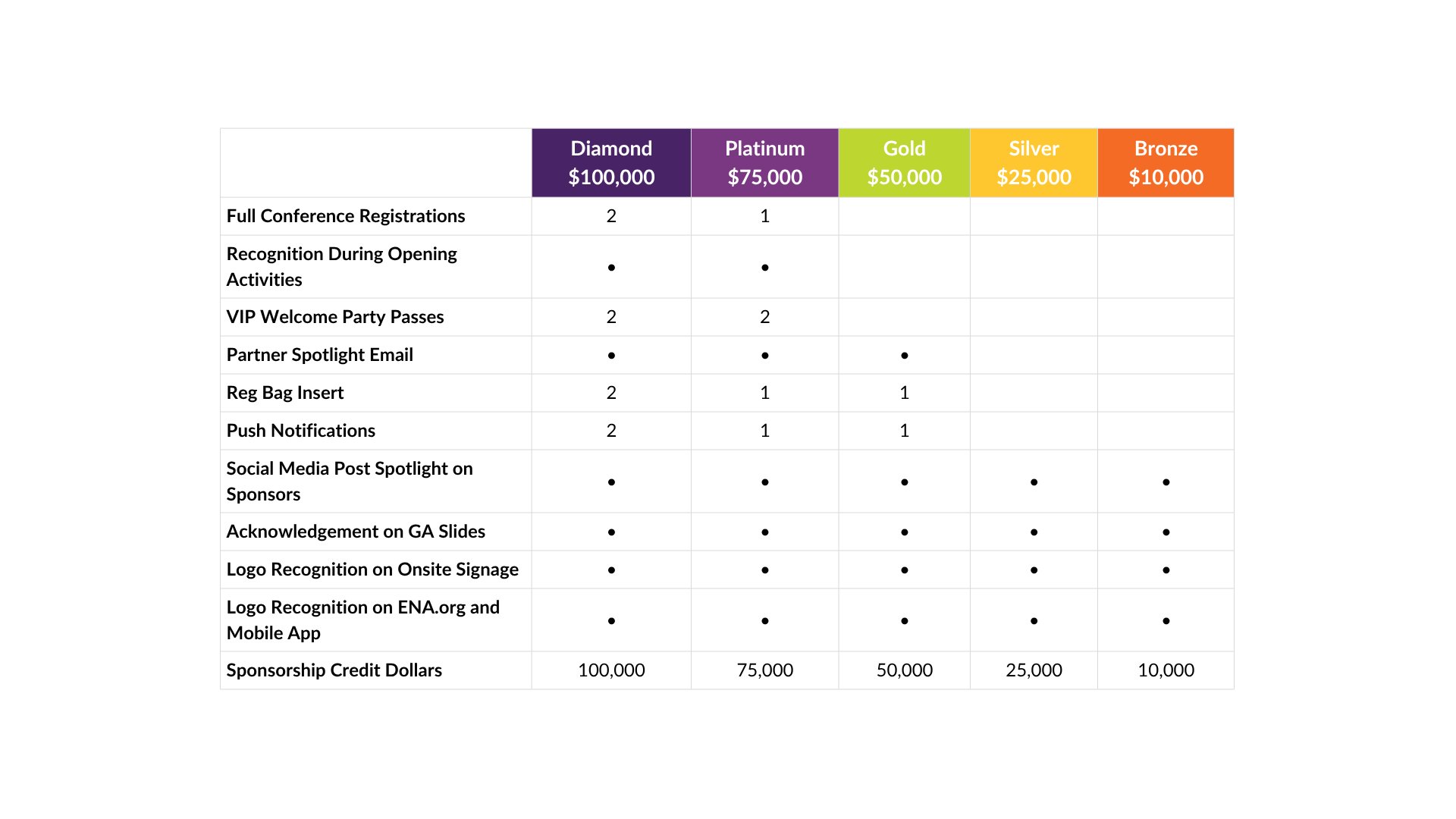Click Bronze bullet for Social Media Post Spotlight
The image size is (1456, 819).
1166,482
